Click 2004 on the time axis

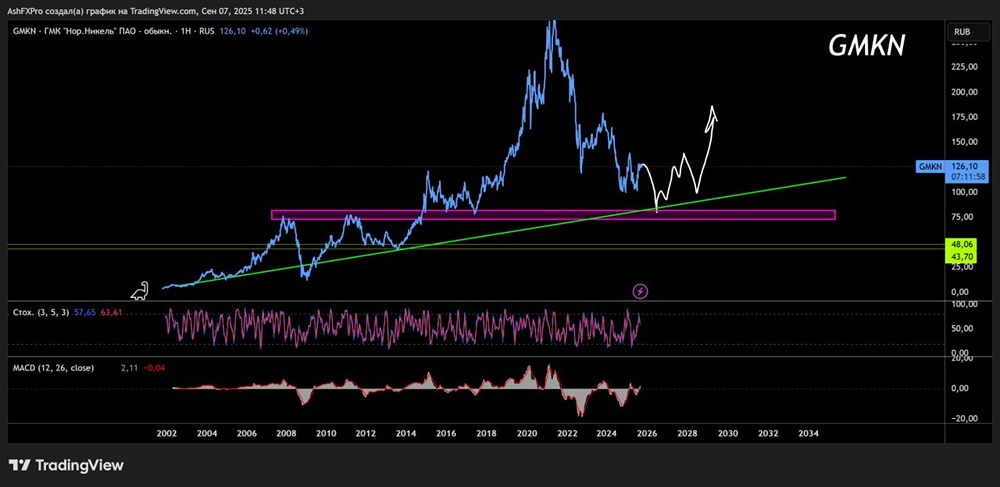click(207, 433)
